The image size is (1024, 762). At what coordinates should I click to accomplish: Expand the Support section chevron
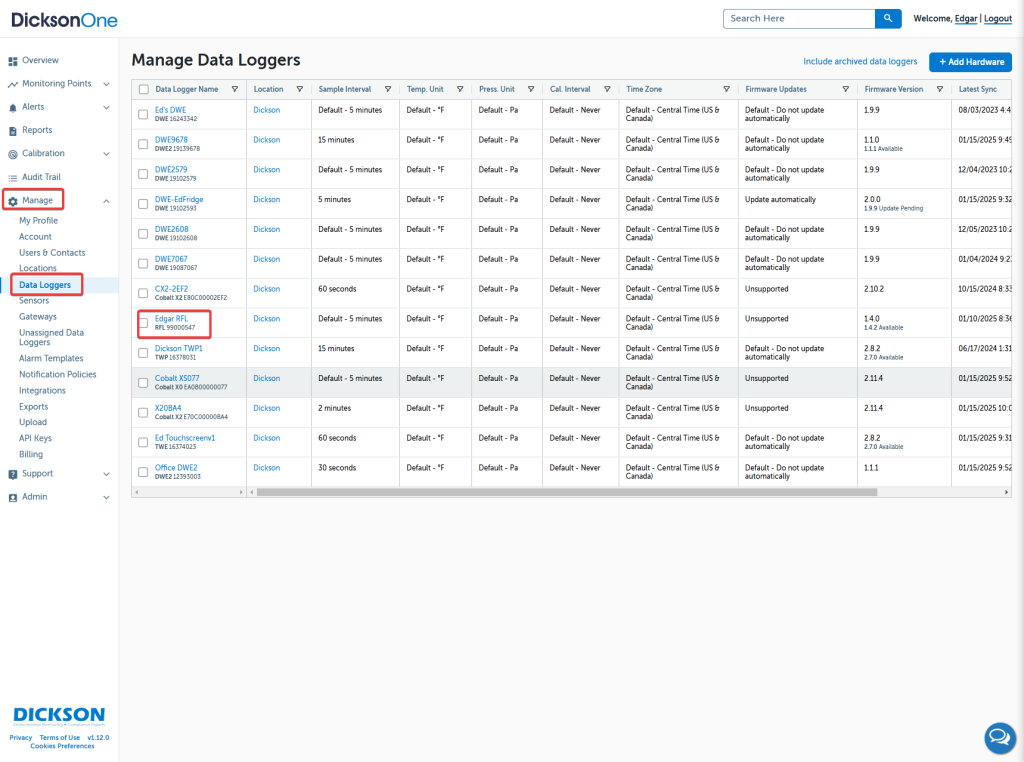click(106, 474)
